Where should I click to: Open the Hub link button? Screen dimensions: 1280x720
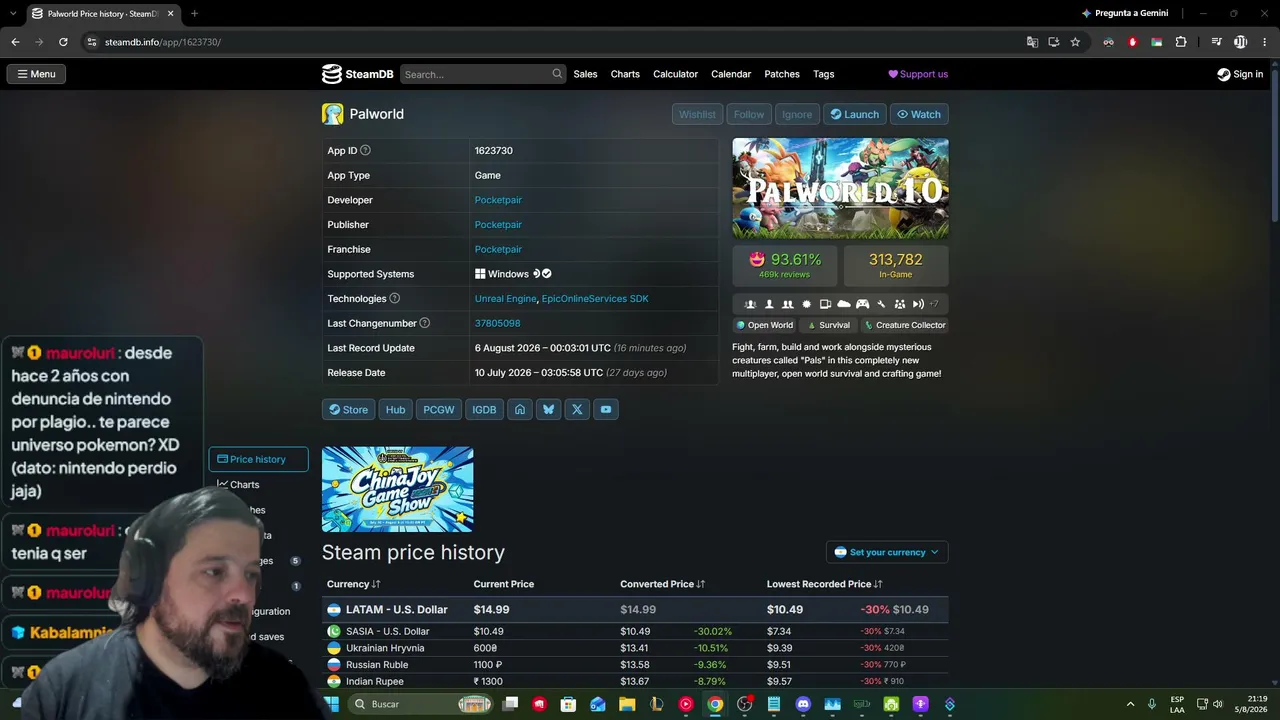(x=396, y=409)
